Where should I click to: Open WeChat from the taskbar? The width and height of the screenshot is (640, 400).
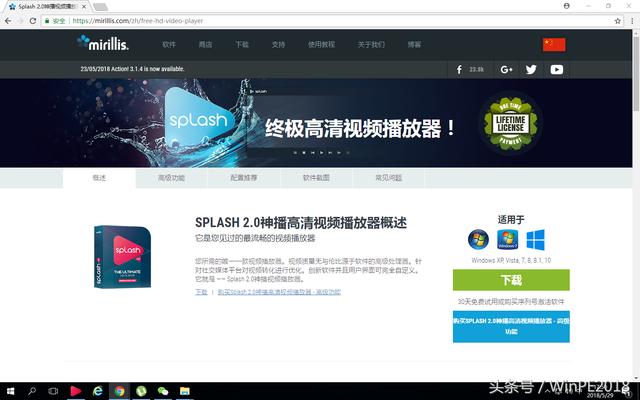point(163,391)
